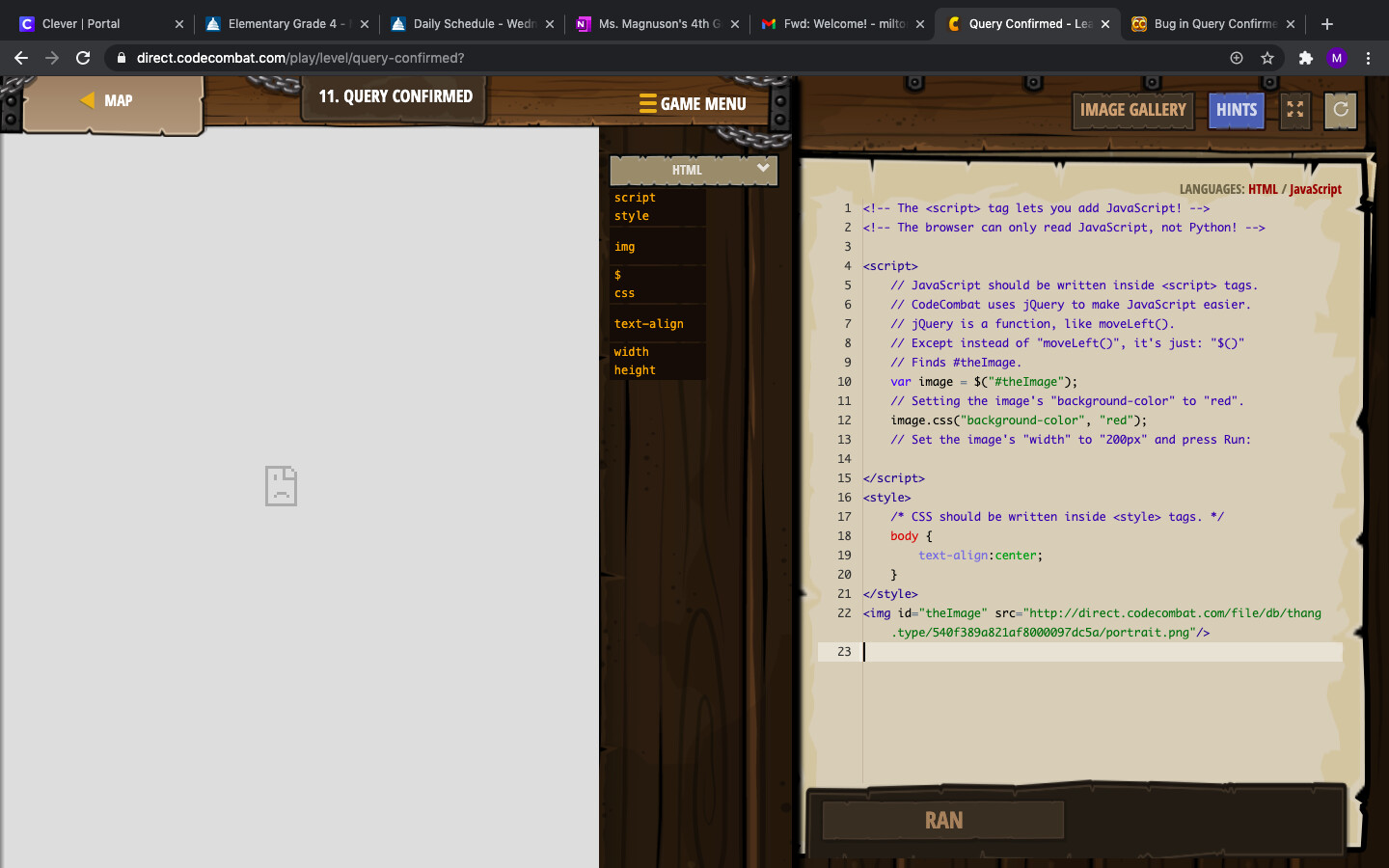Select the img palette entry
Viewport: 1389px width, 868px height.
(625, 247)
